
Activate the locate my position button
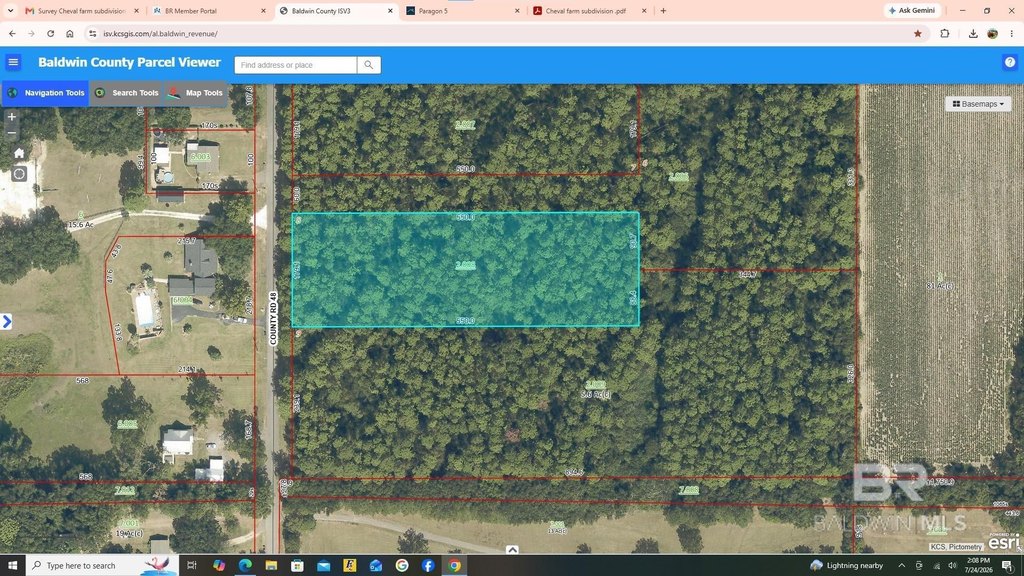pyautogui.click(x=19, y=174)
